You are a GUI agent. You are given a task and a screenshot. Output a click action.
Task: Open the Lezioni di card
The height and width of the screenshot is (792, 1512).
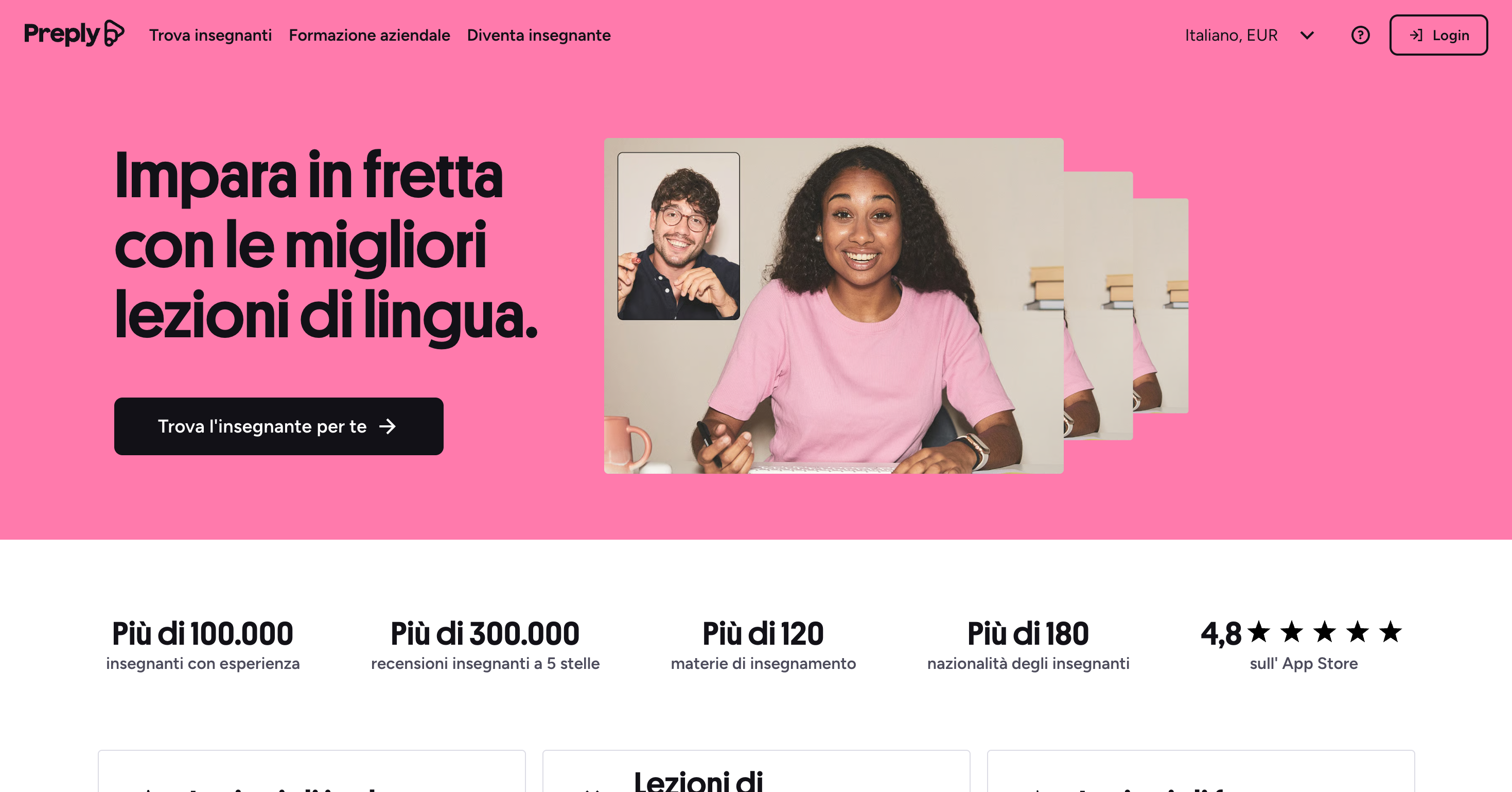coord(756,771)
